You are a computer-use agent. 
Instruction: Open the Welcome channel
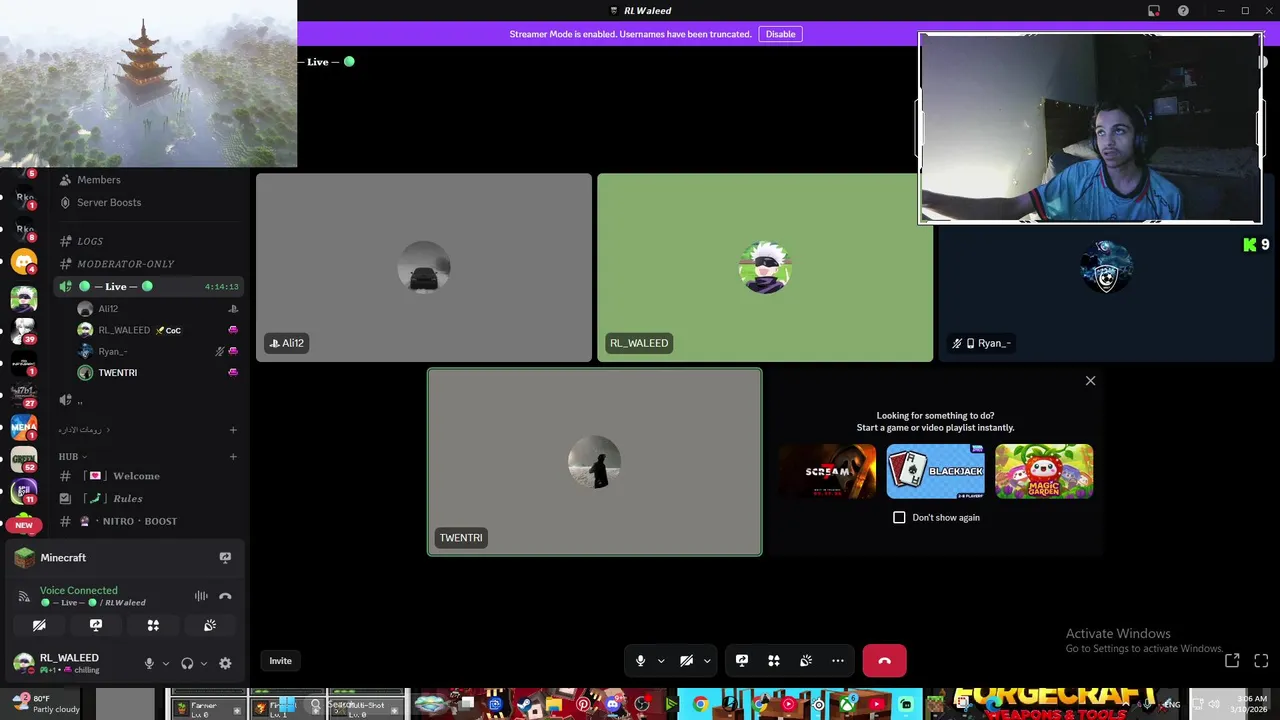tap(136, 476)
